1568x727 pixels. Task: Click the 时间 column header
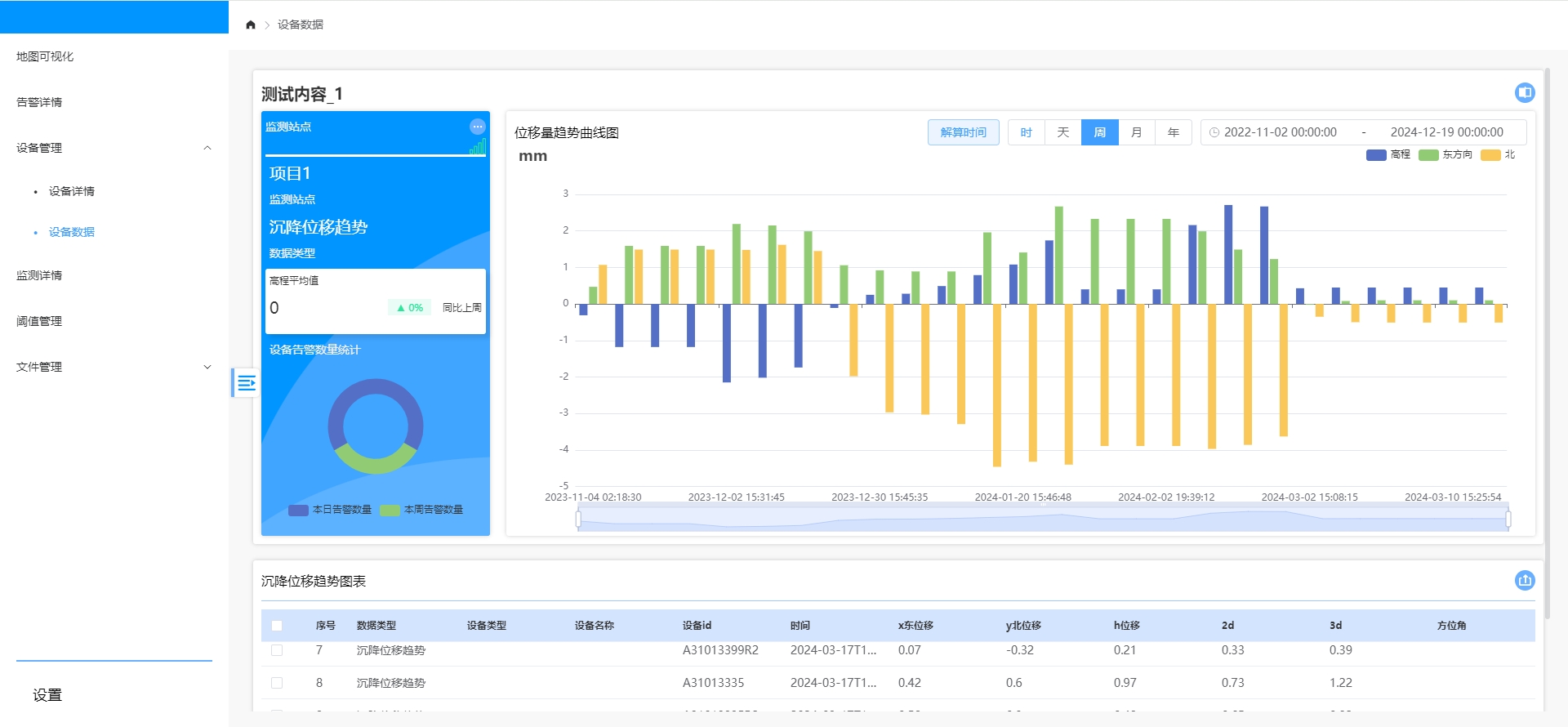(x=800, y=626)
